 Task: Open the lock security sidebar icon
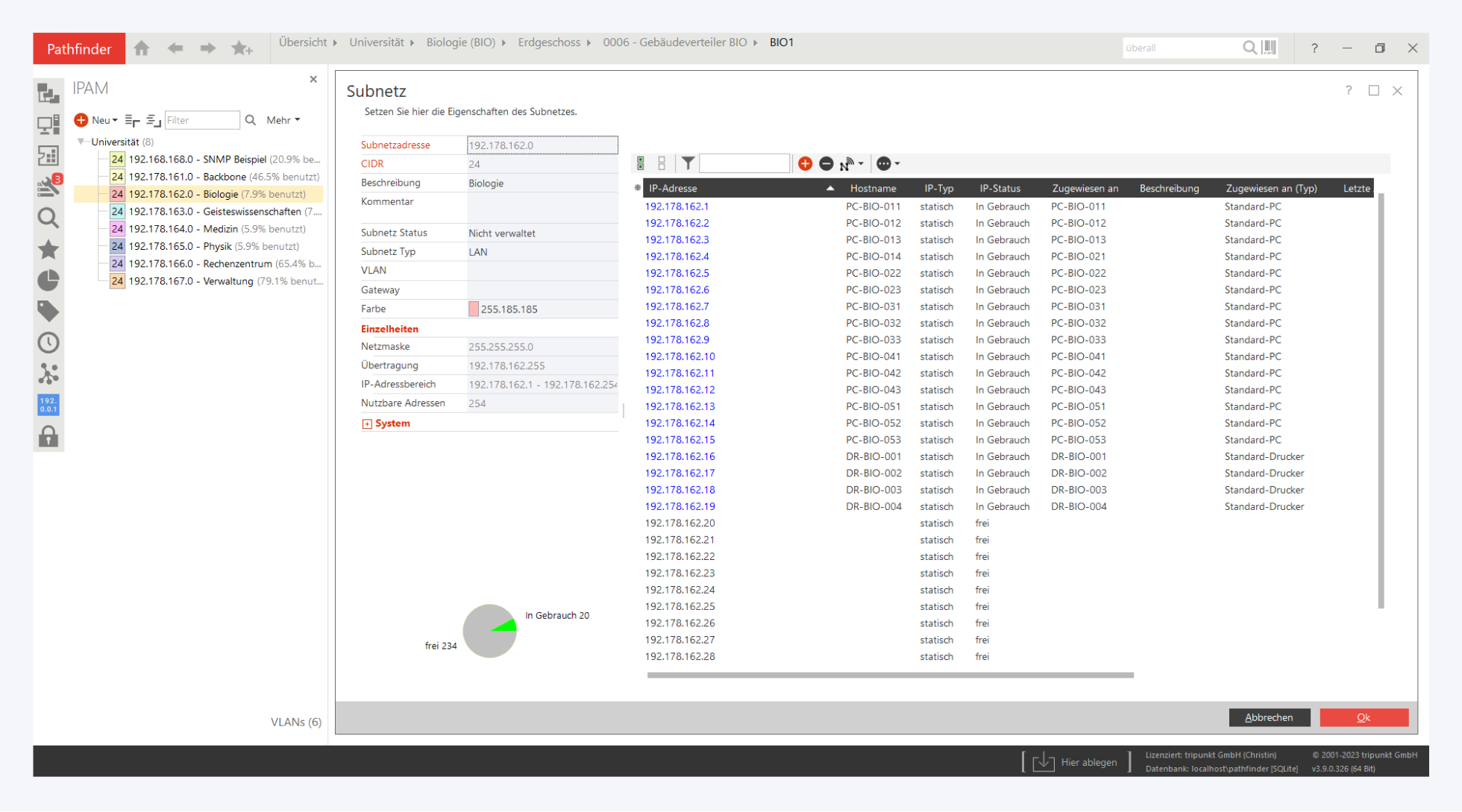48,436
